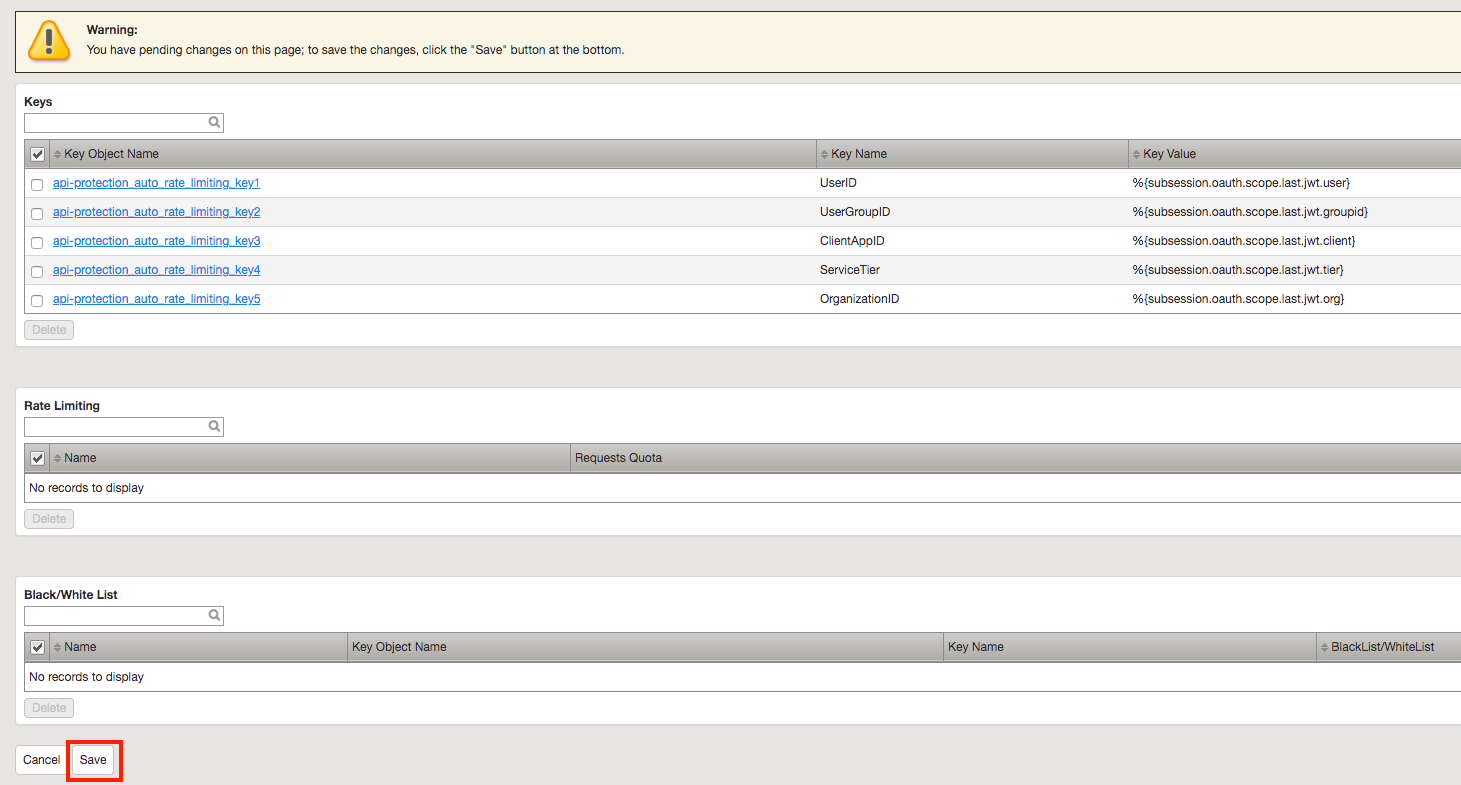Click Key Object Name header in Black/White List

pos(399,647)
